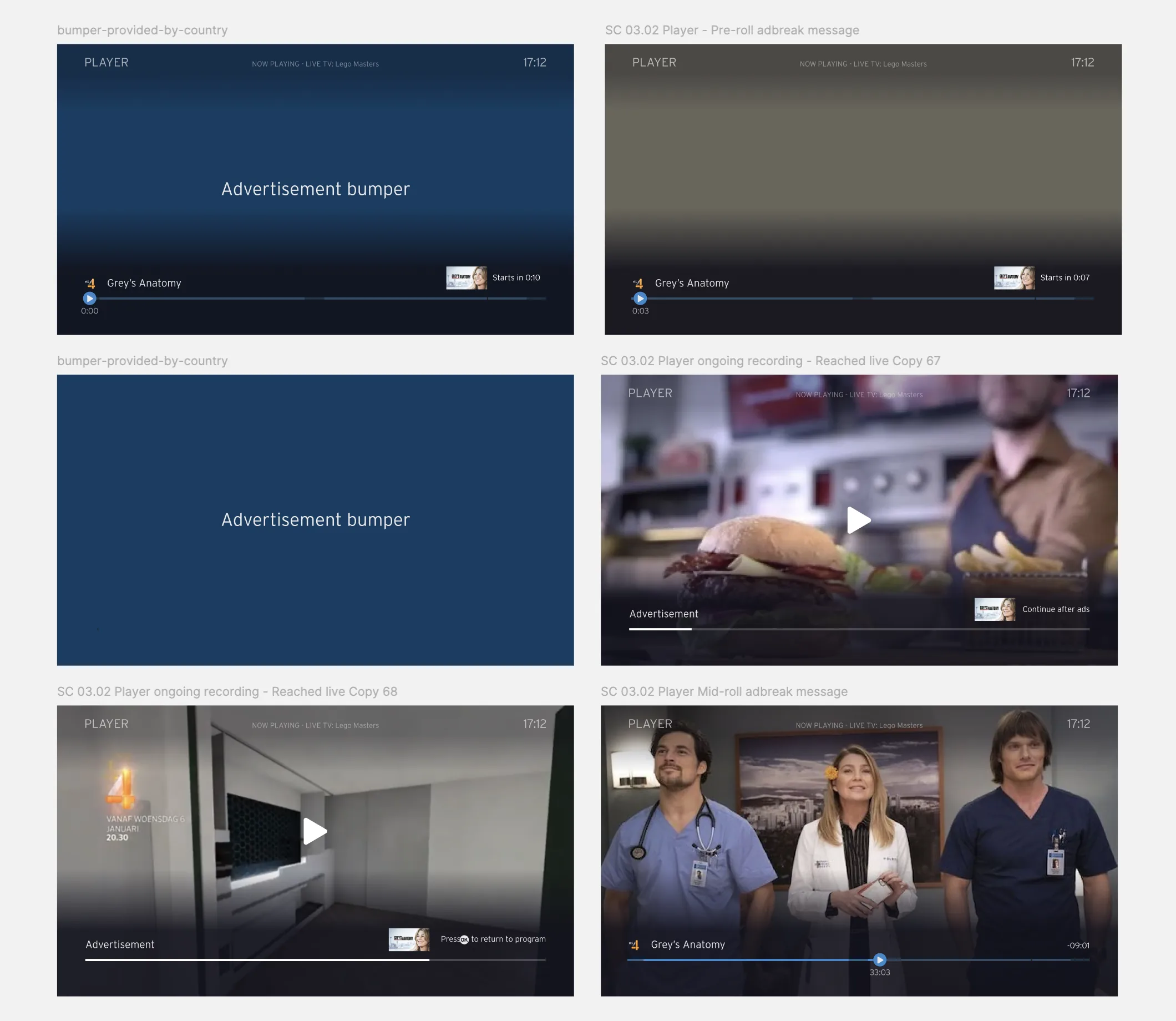The image size is (1176, 1021).
Task: Click the '-09:01' remaining time in Mid-roll frame
Action: (1078, 945)
